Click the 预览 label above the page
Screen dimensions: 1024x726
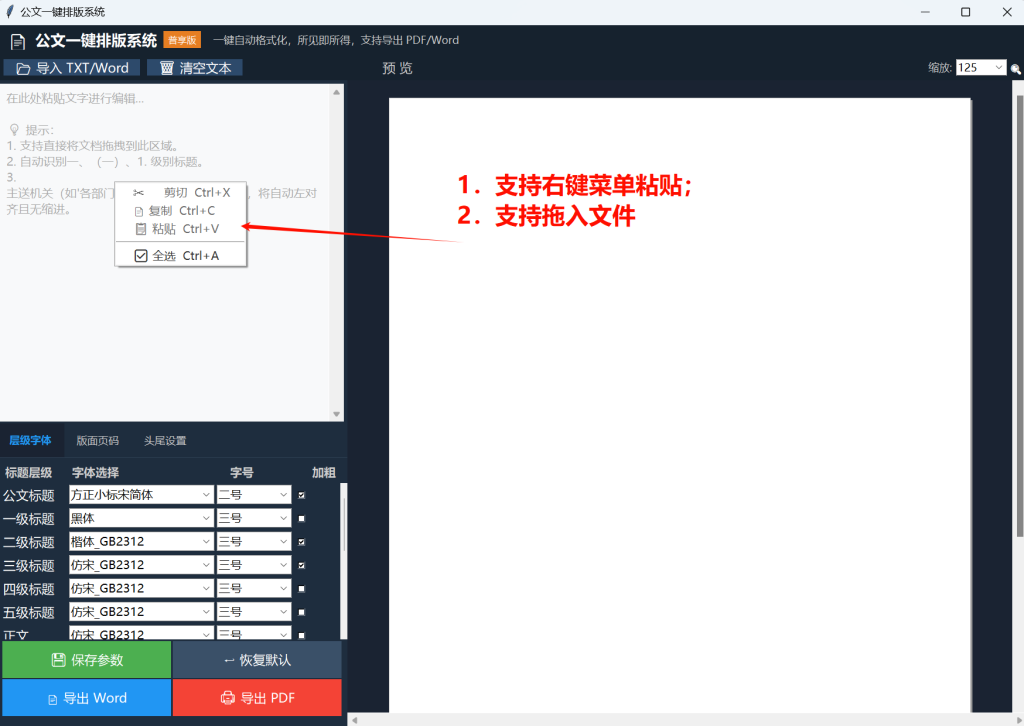click(x=397, y=69)
